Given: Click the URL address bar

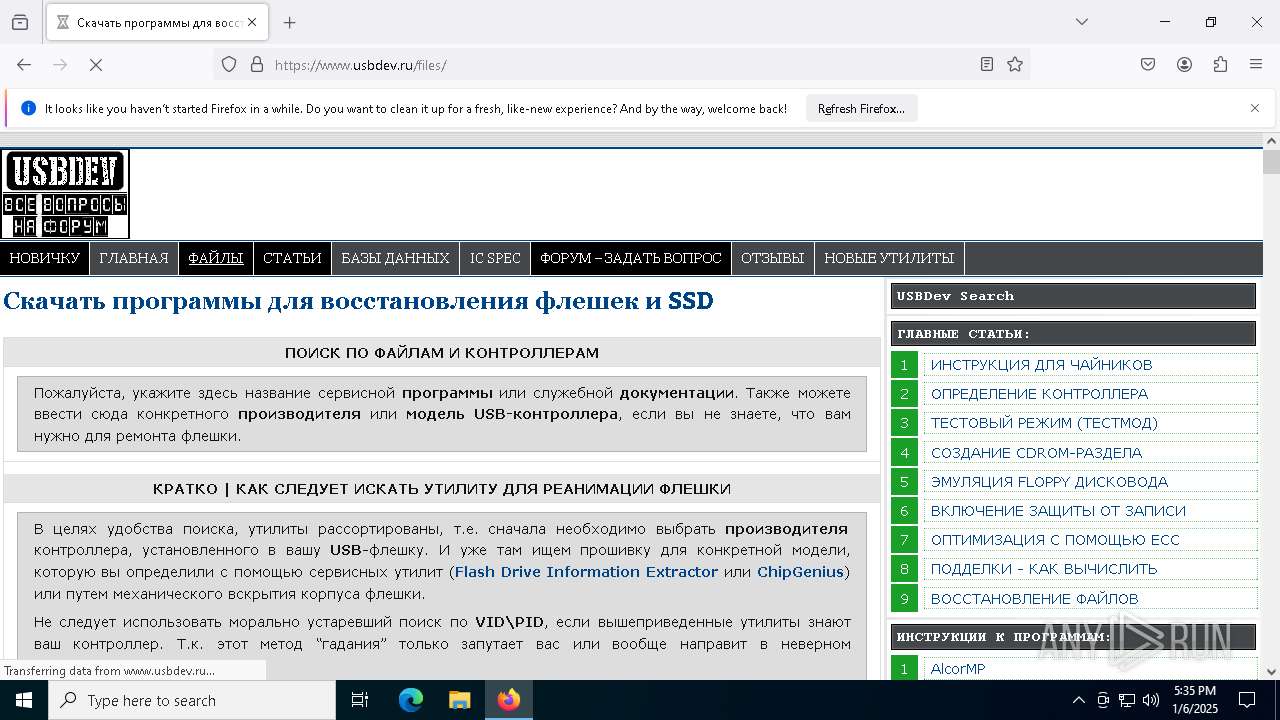Looking at the screenshot, I should pos(620,65).
